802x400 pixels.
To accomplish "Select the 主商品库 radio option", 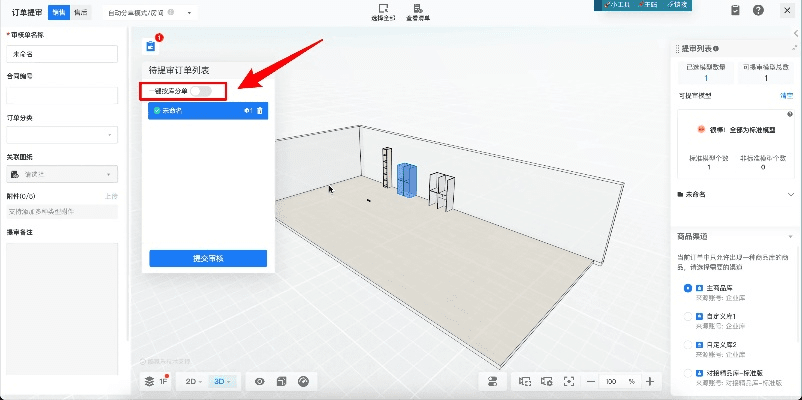I will coord(687,288).
